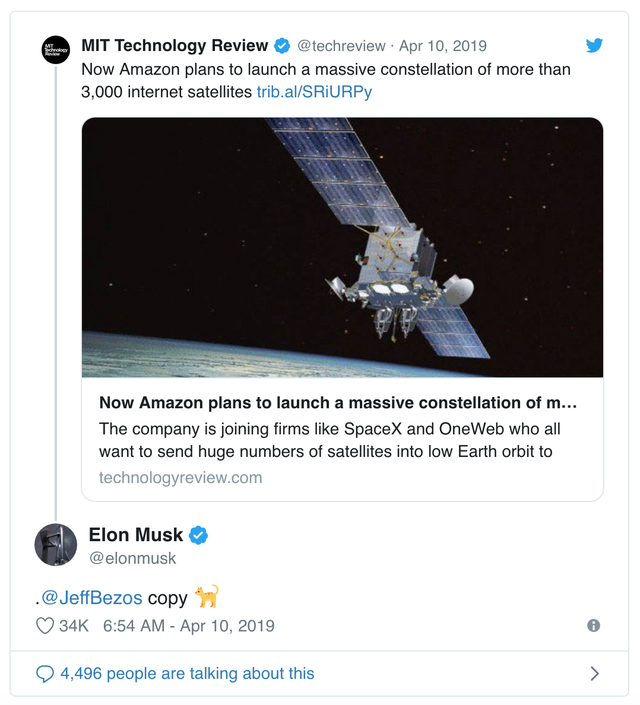Click the MIT Technology Review display name

point(174,45)
